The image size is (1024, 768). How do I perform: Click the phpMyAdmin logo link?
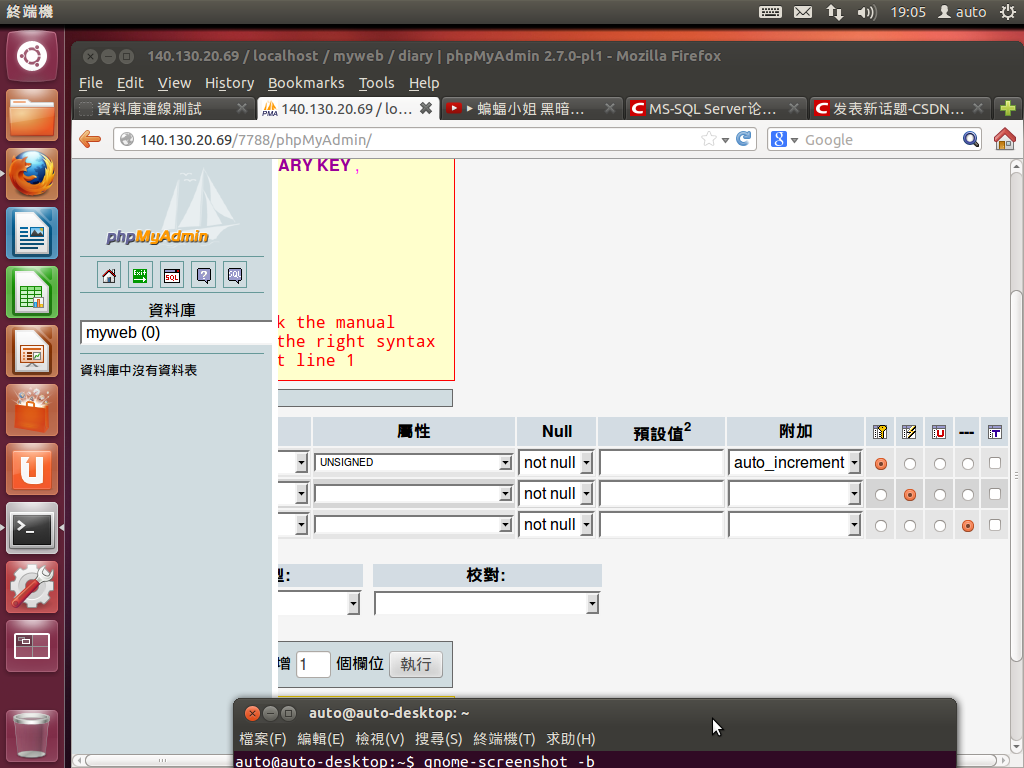coord(158,236)
